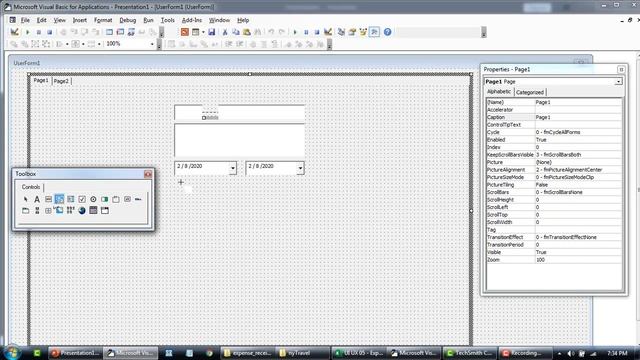Pick the Image control in the Toolbox

coord(59,211)
